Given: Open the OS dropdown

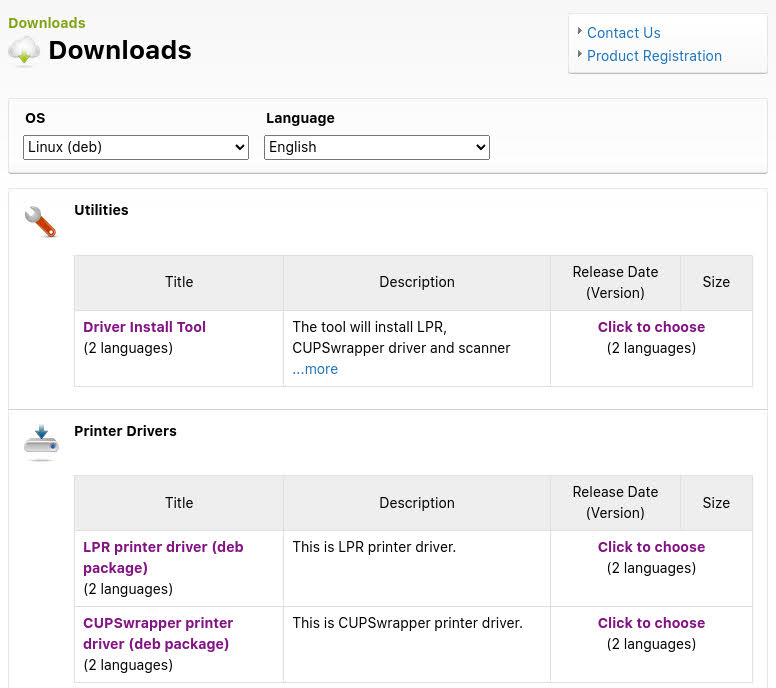Looking at the screenshot, I should click(136, 147).
